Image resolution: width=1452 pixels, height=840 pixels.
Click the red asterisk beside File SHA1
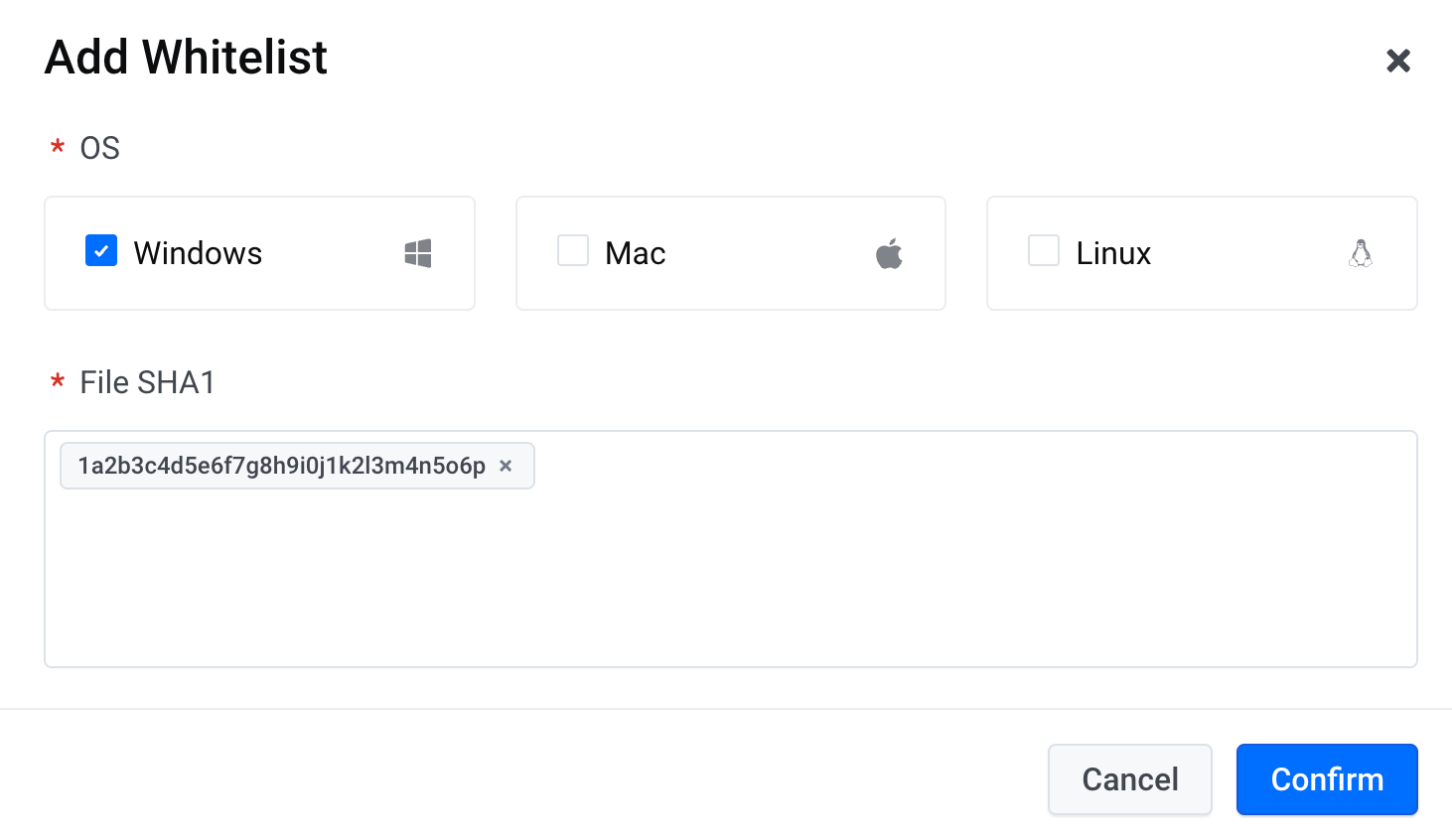tap(58, 383)
